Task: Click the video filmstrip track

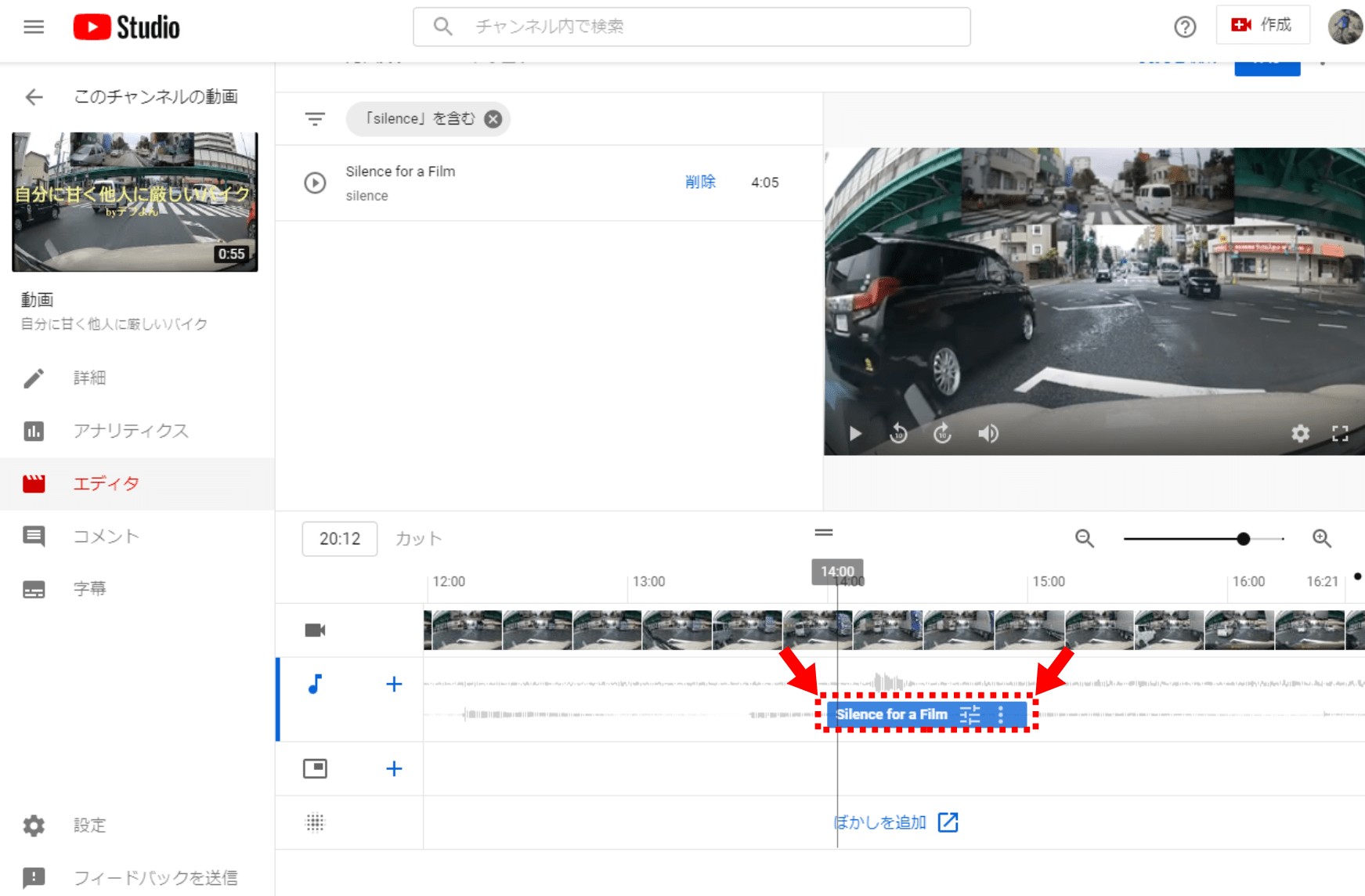Action: 894,630
